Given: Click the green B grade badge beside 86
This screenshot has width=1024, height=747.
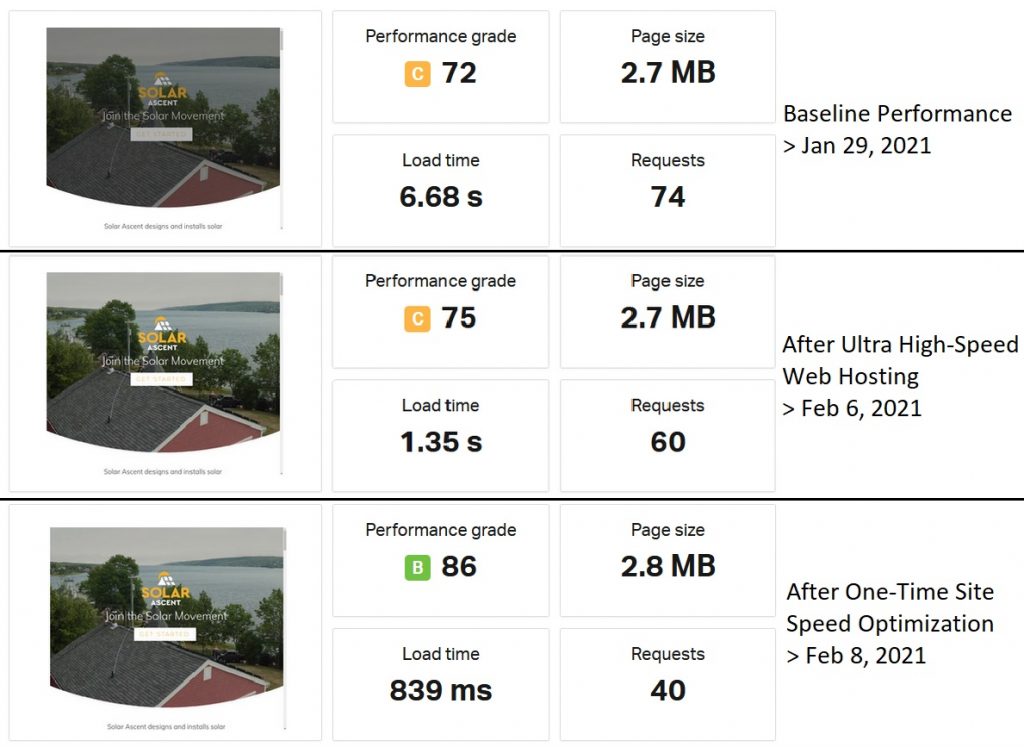Looking at the screenshot, I should tap(417, 567).
